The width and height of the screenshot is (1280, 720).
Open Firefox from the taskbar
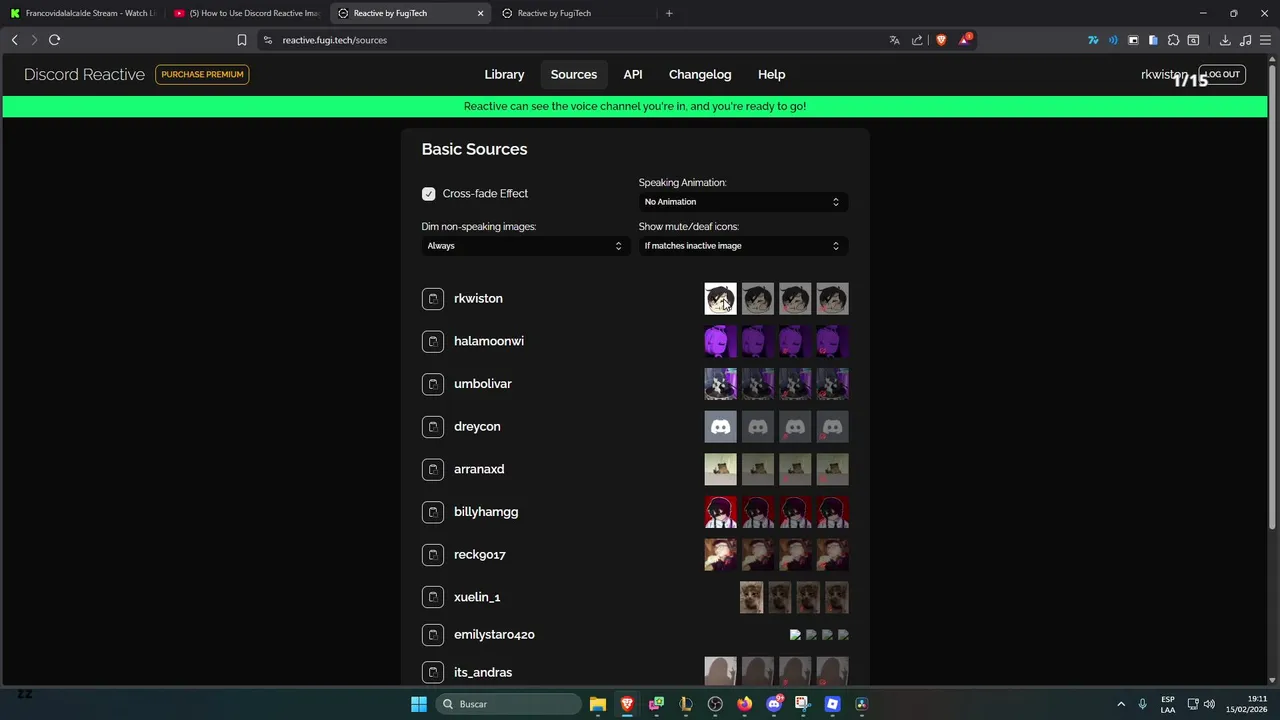click(744, 704)
